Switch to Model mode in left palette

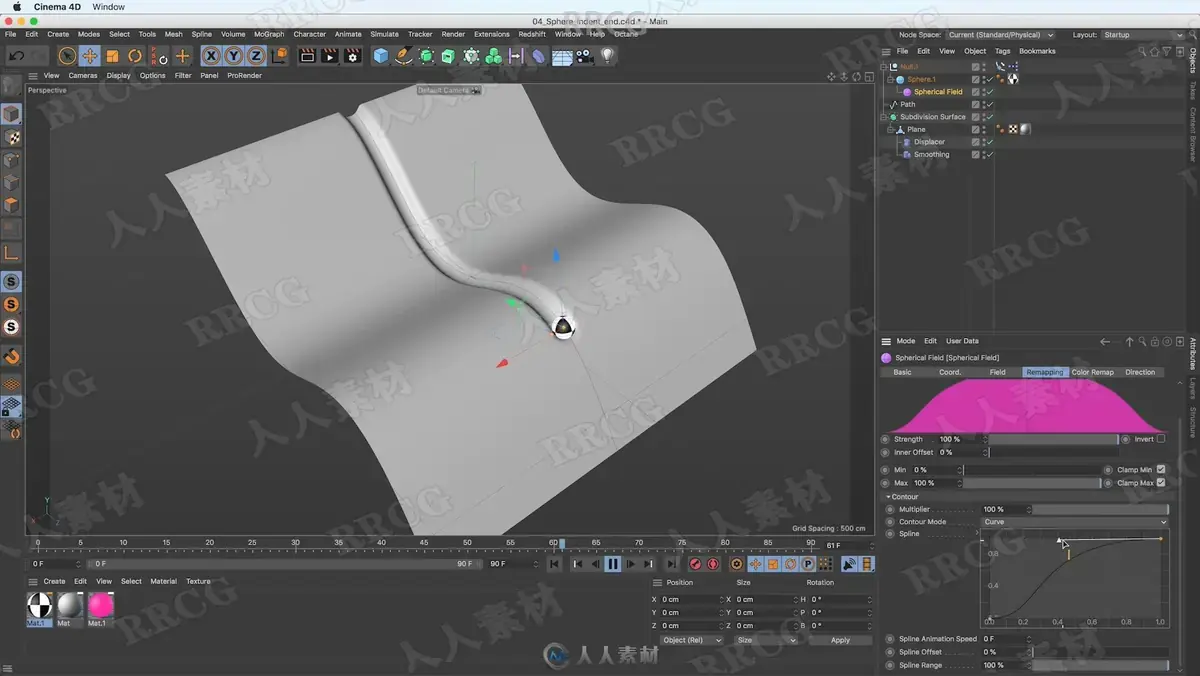(11, 115)
